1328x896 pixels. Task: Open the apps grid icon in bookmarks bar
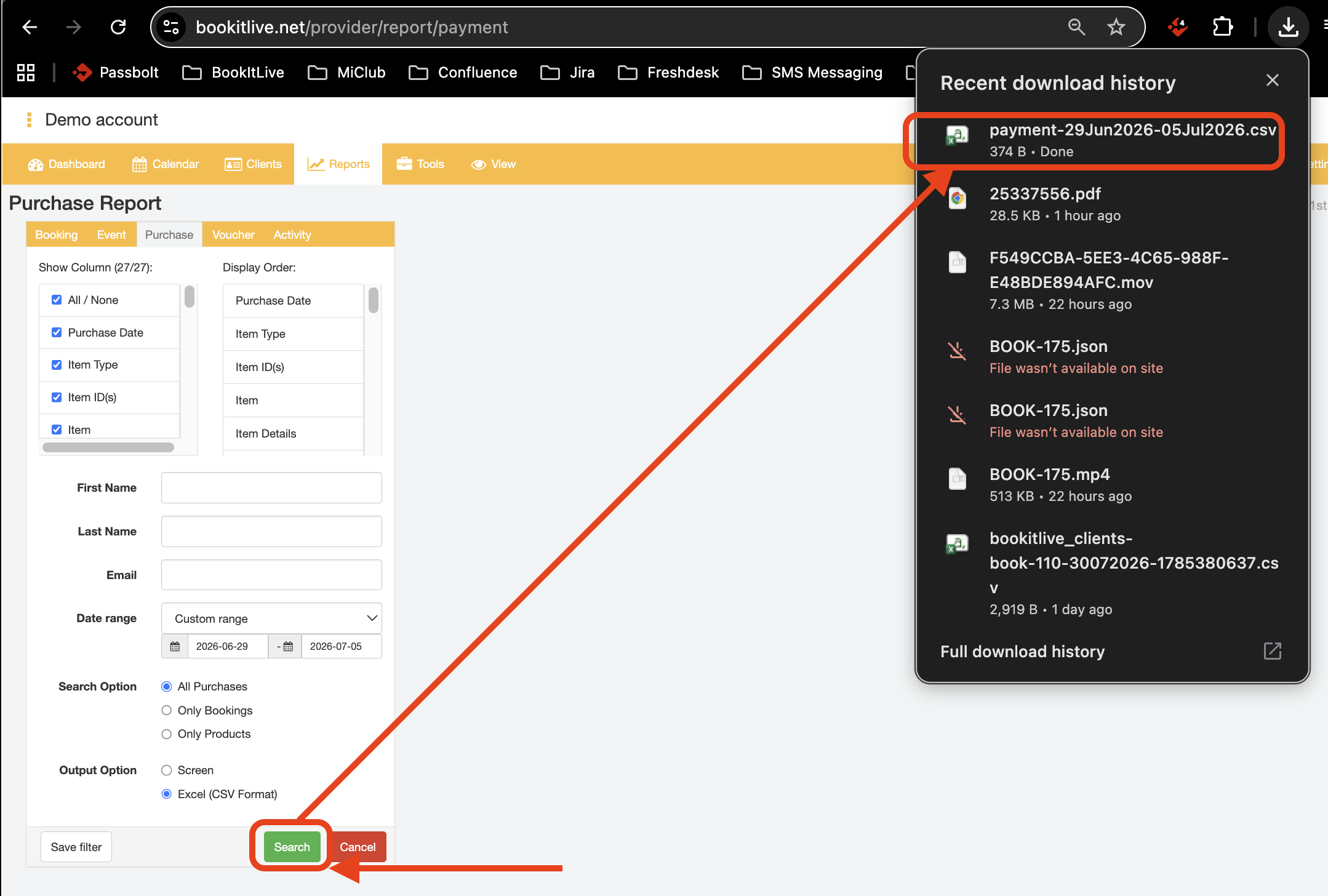(x=26, y=73)
